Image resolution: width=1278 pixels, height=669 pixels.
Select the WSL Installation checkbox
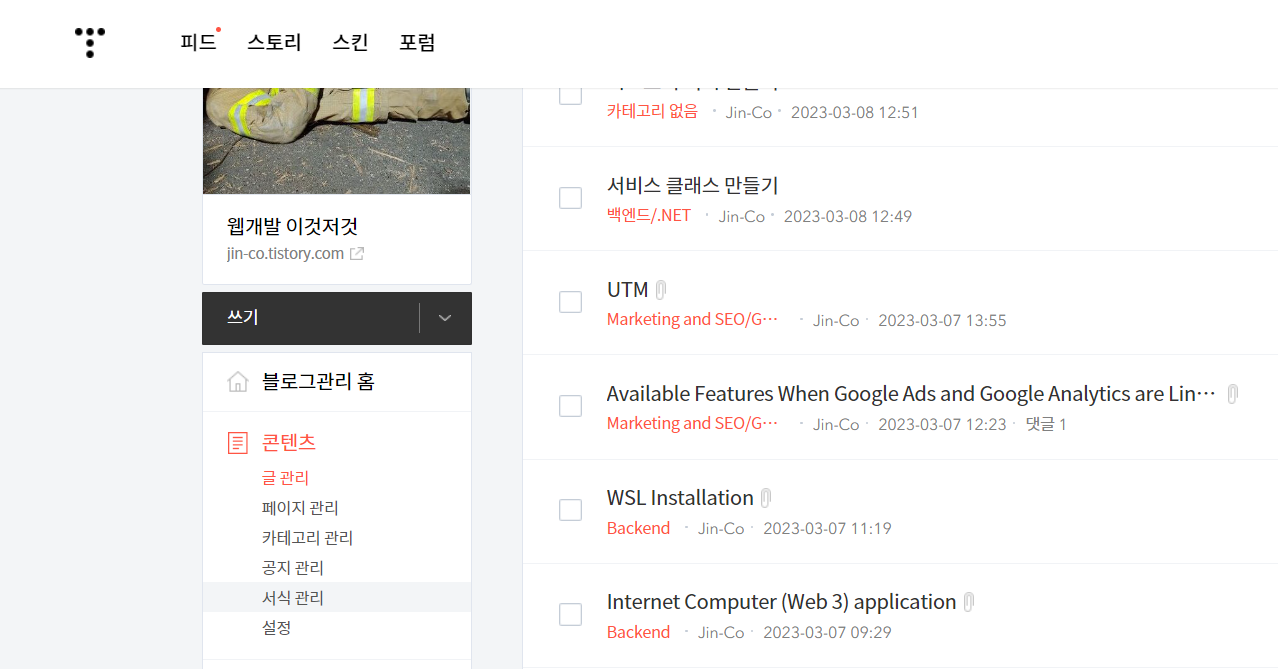tap(570, 510)
